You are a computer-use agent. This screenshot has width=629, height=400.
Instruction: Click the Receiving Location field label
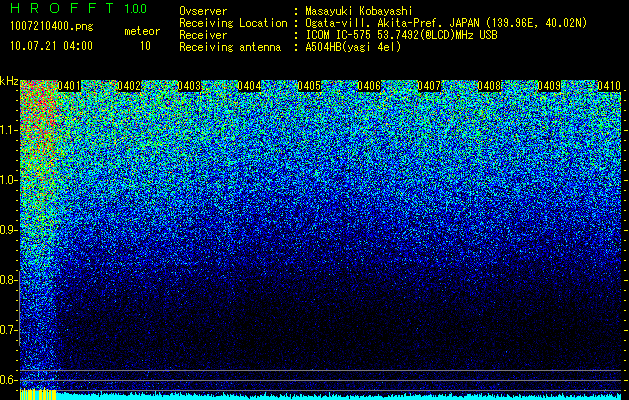(x=233, y=23)
